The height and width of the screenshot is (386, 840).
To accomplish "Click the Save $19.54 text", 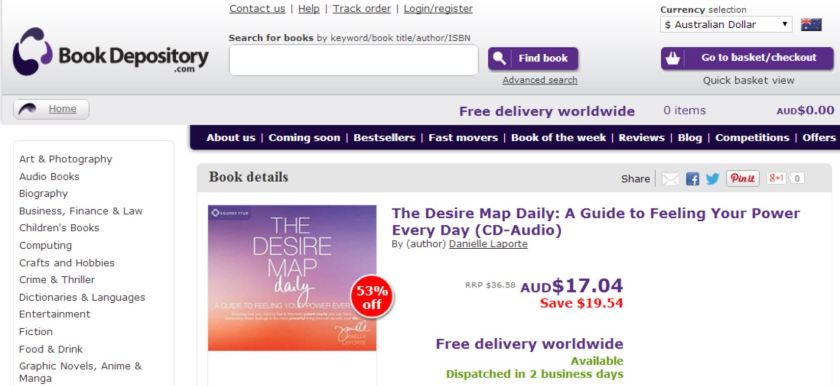I will [x=581, y=304].
